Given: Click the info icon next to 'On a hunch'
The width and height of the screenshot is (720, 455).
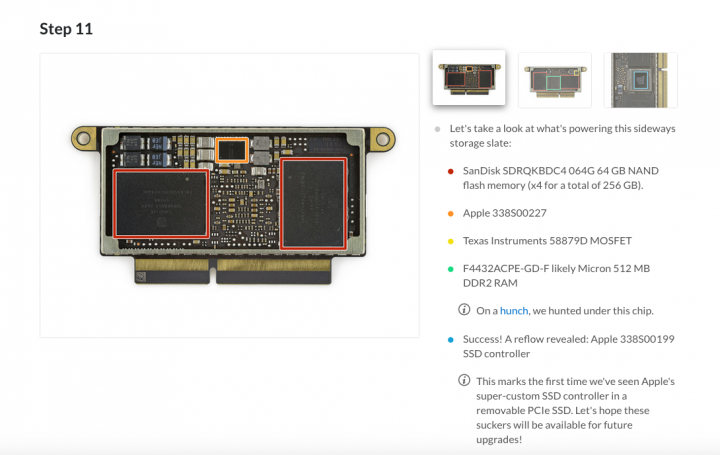Looking at the screenshot, I should (464, 309).
